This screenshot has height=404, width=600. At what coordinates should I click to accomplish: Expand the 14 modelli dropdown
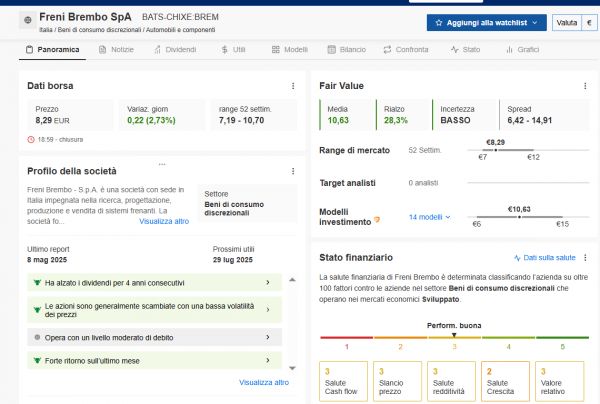[x=429, y=217]
